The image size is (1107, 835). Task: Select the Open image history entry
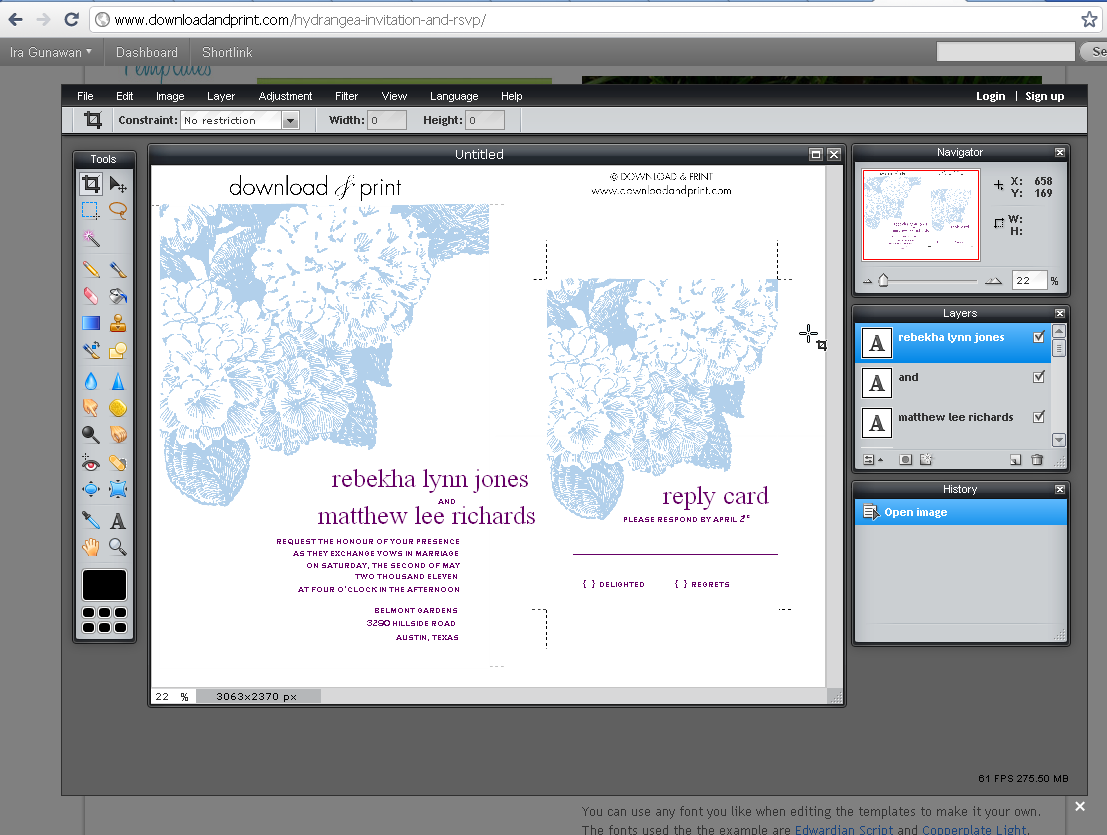click(x=961, y=512)
